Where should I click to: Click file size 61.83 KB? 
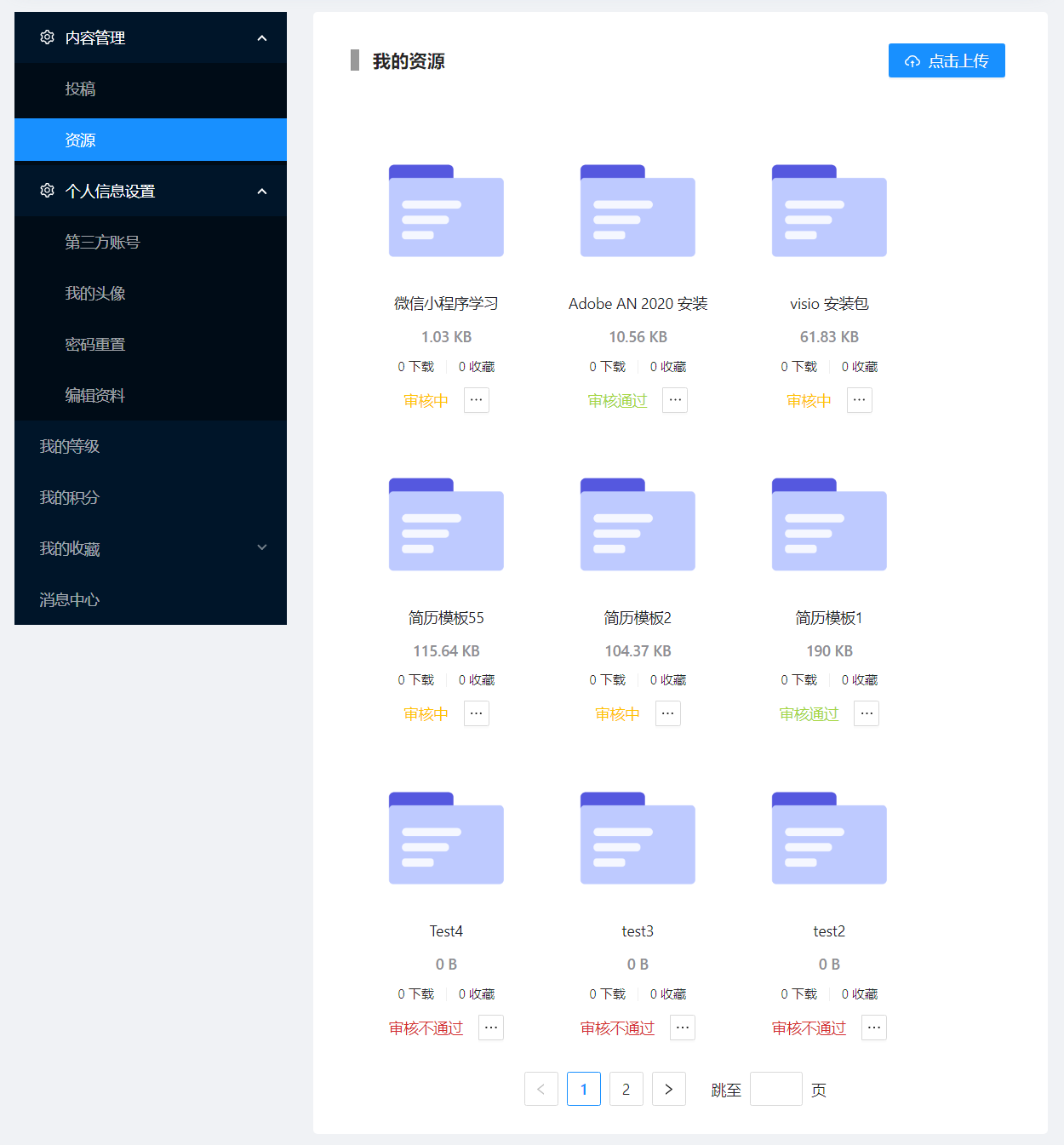click(x=829, y=337)
